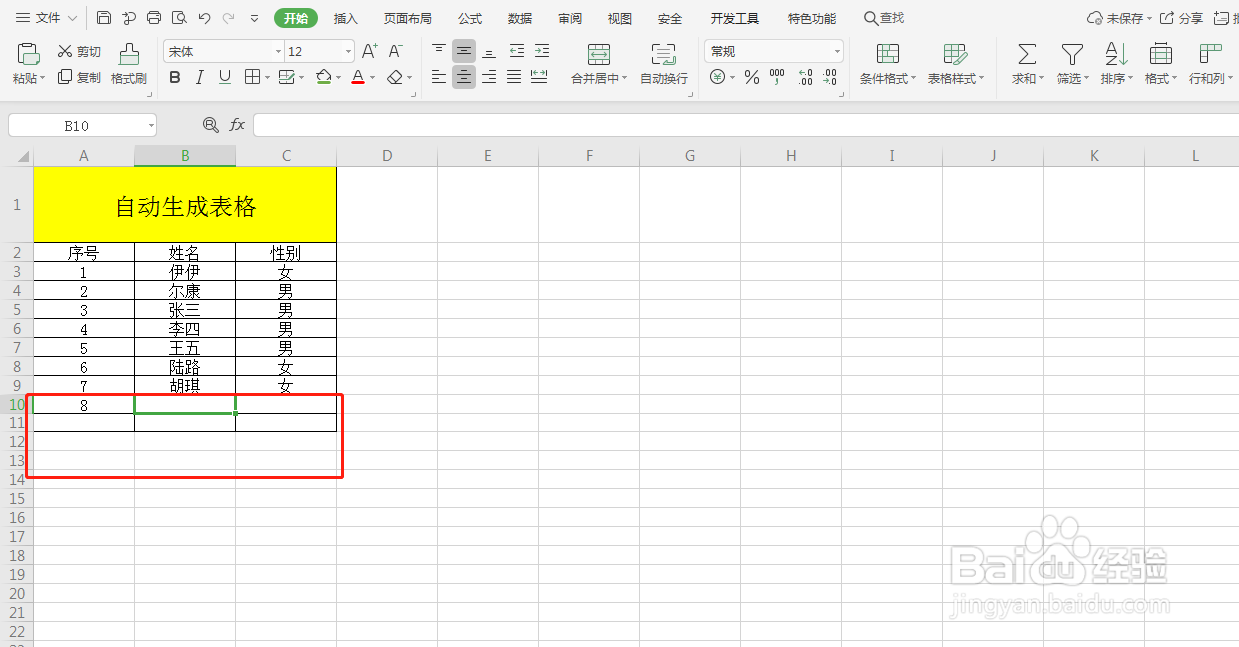Open number format dropdown (常规)
This screenshot has width=1239, height=647.
tap(837, 51)
